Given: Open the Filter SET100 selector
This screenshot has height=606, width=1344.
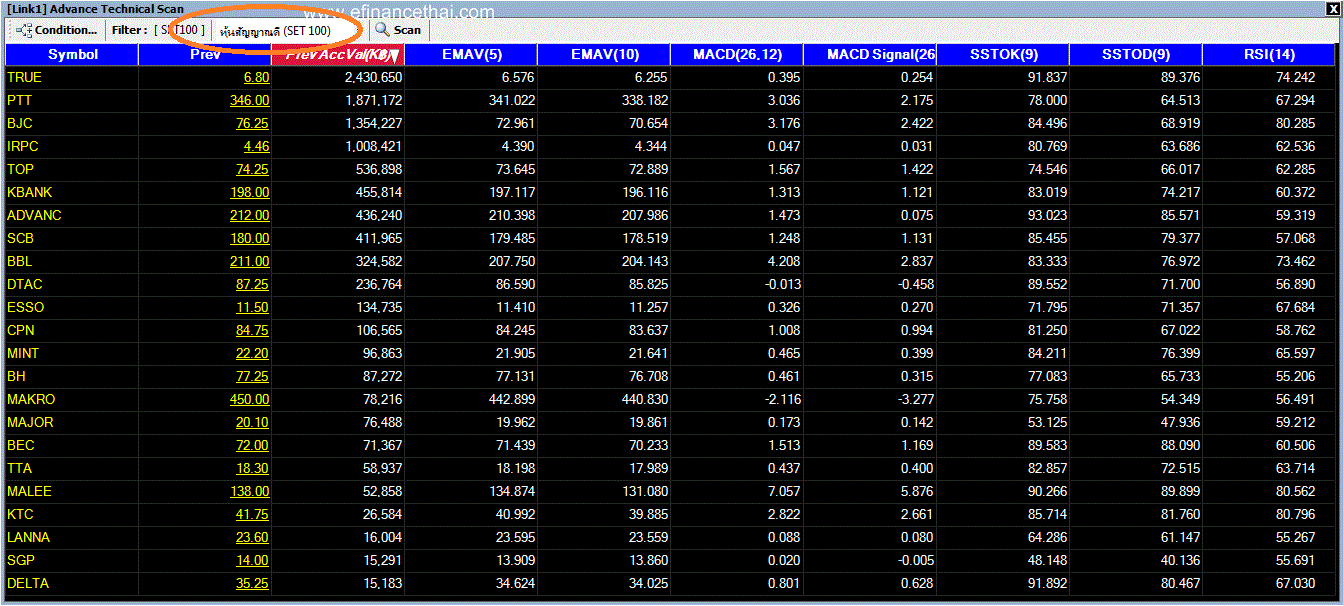Looking at the screenshot, I should [x=158, y=30].
